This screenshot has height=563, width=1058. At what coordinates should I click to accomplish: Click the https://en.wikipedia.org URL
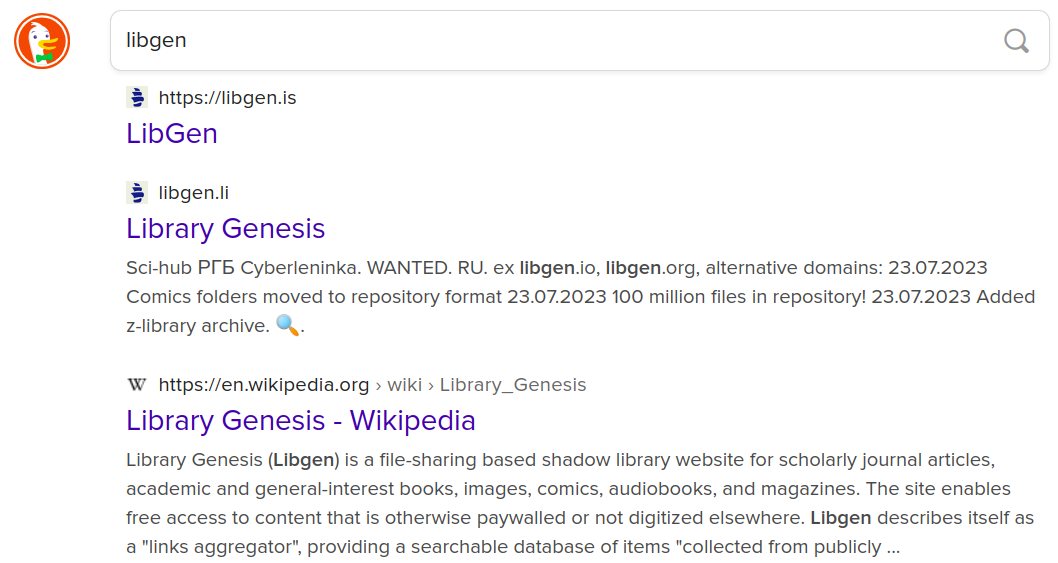264,385
